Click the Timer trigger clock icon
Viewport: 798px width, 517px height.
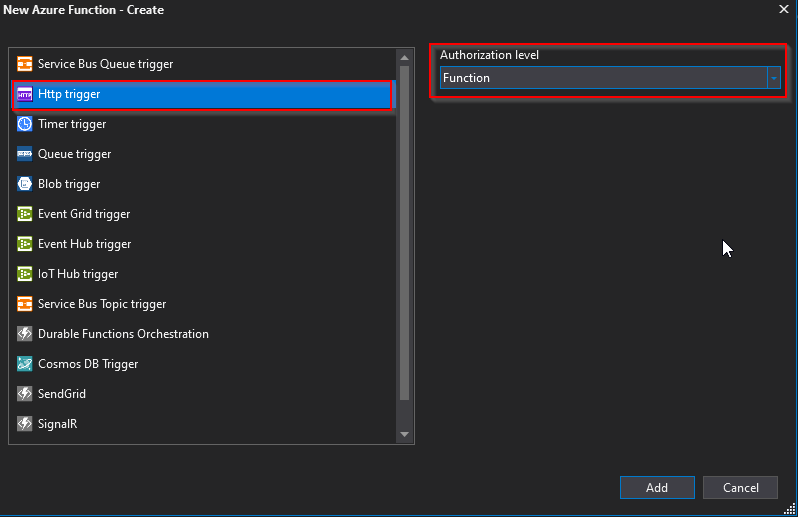24,124
